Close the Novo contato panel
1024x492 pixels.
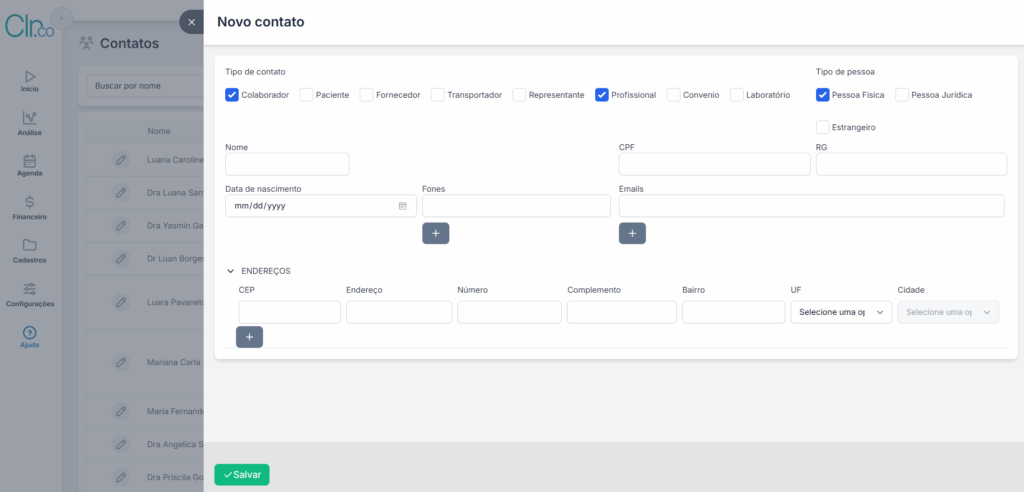click(x=191, y=22)
